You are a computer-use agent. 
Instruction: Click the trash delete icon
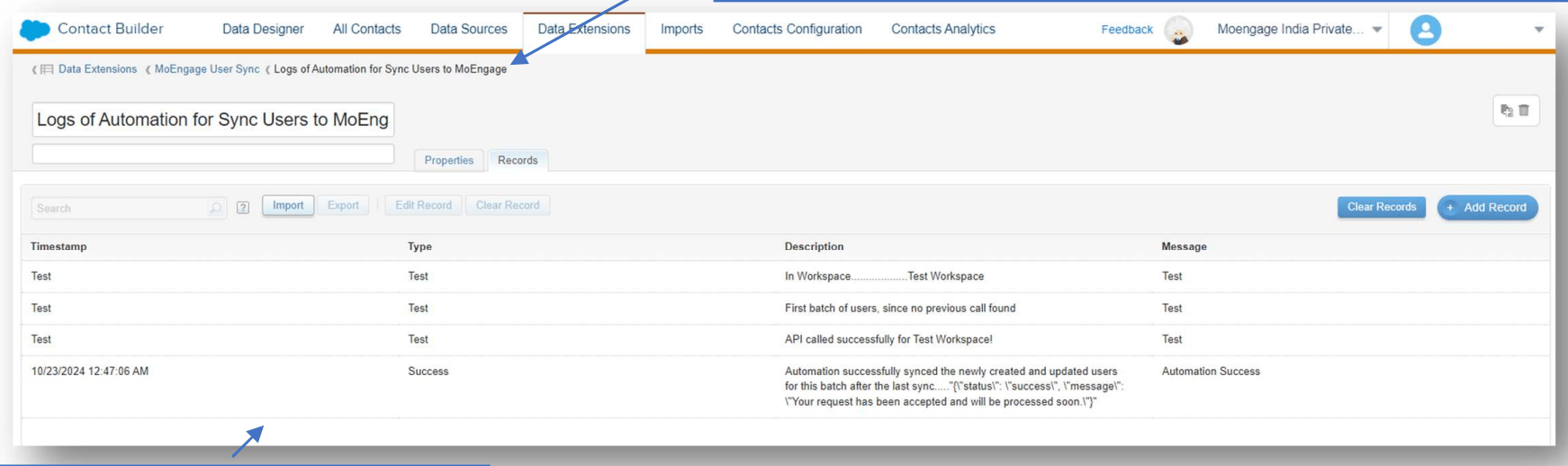tap(1524, 111)
